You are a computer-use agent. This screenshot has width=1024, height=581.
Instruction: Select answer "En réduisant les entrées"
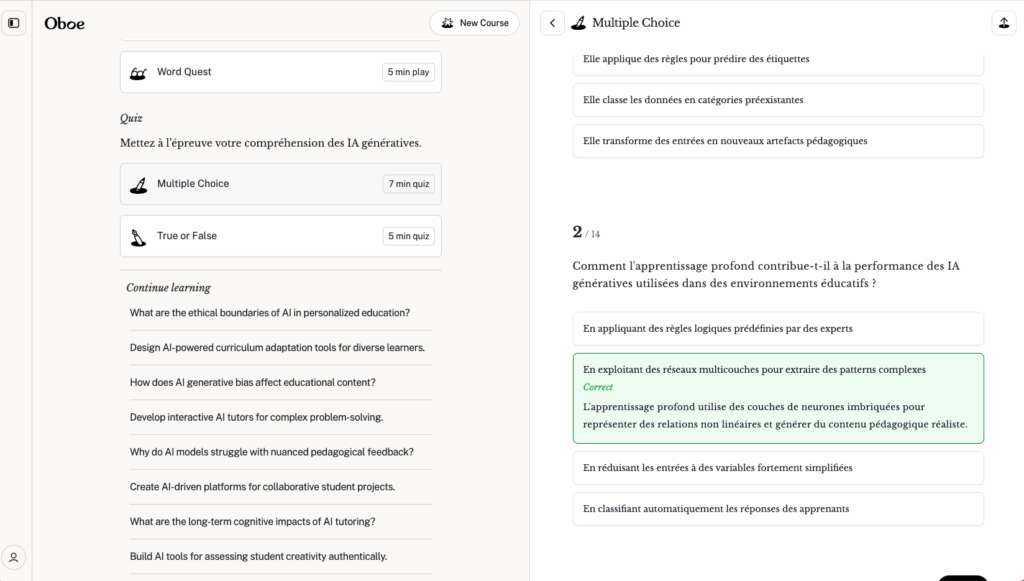tap(777, 467)
